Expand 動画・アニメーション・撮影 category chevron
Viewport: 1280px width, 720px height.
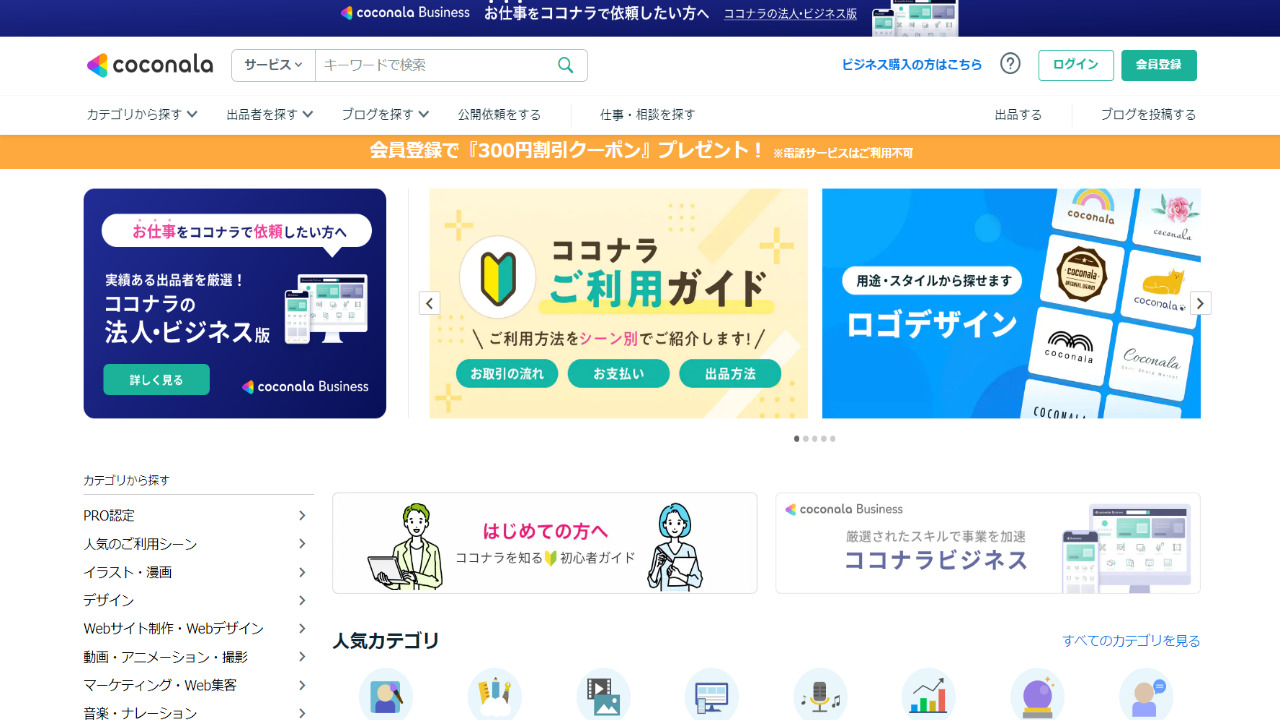[302, 657]
